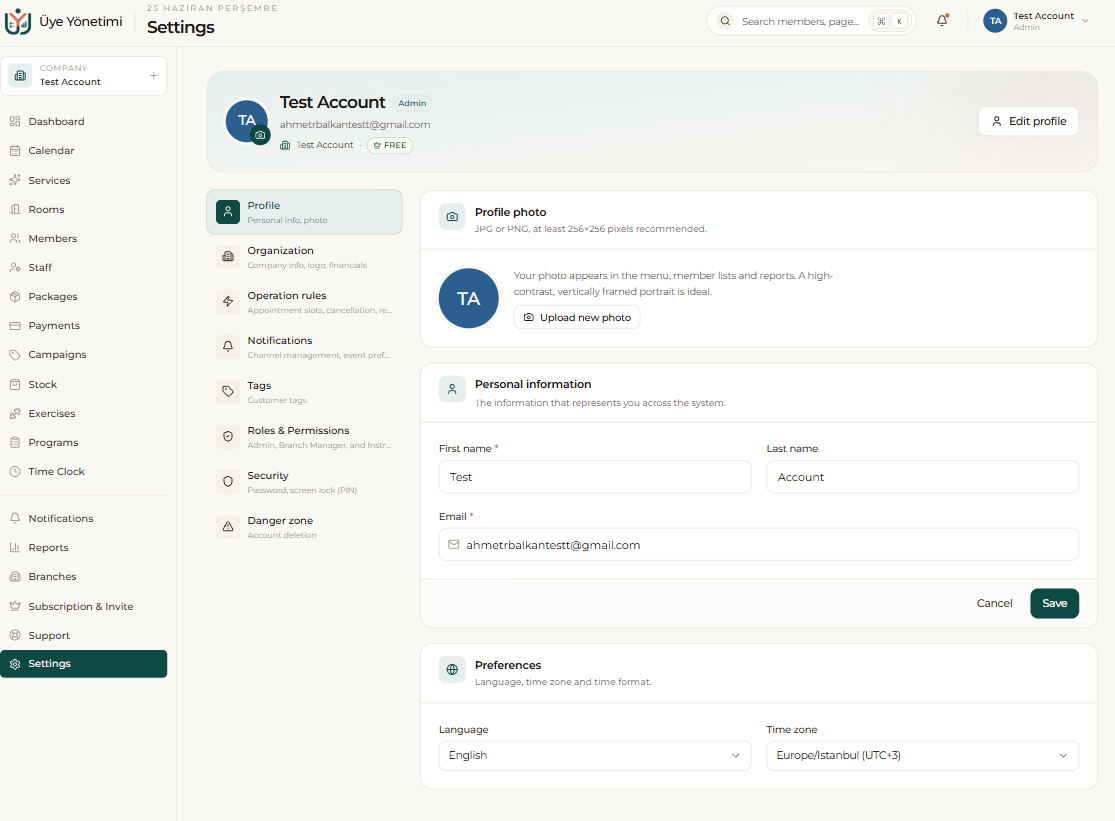The image size is (1115, 821).
Task: Open the Profile settings tab
Action: tap(304, 212)
